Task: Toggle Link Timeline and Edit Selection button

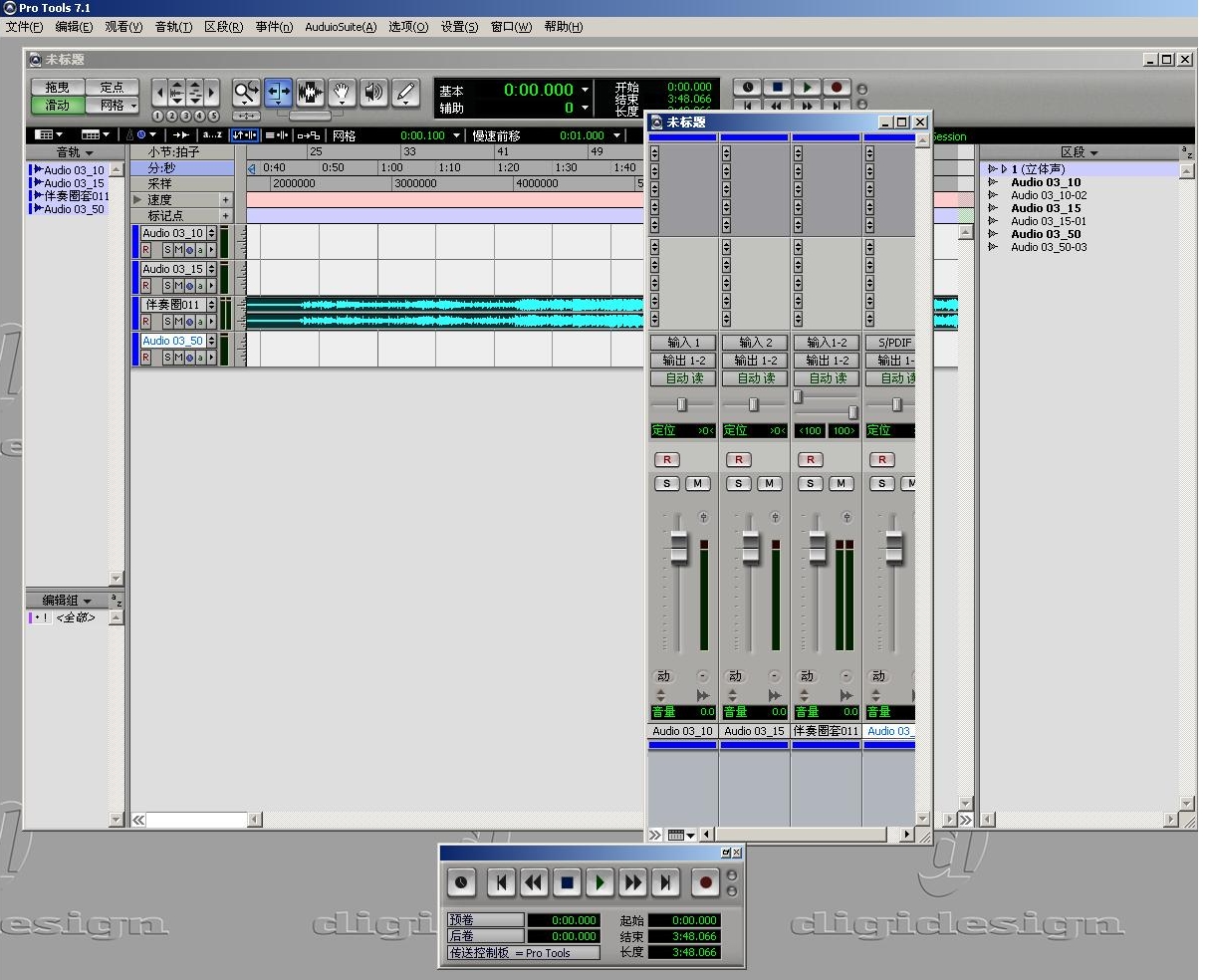Action: coord(244,134)
